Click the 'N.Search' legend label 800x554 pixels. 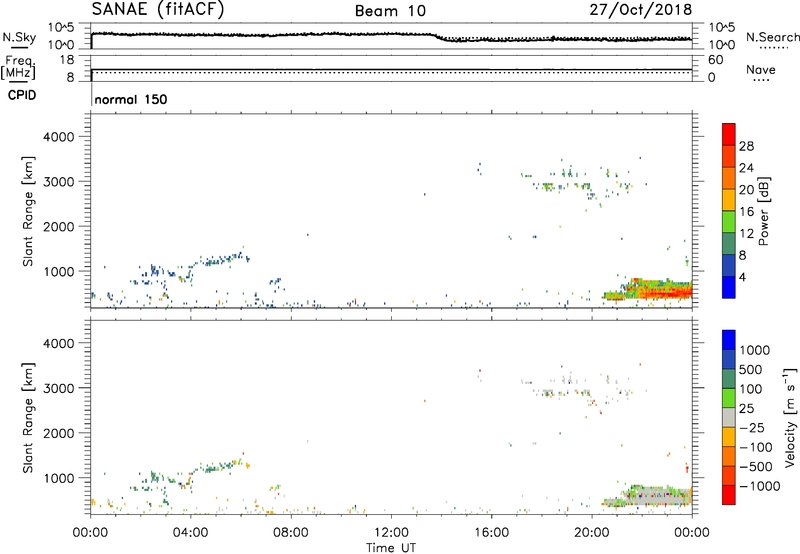coord(772,37)
